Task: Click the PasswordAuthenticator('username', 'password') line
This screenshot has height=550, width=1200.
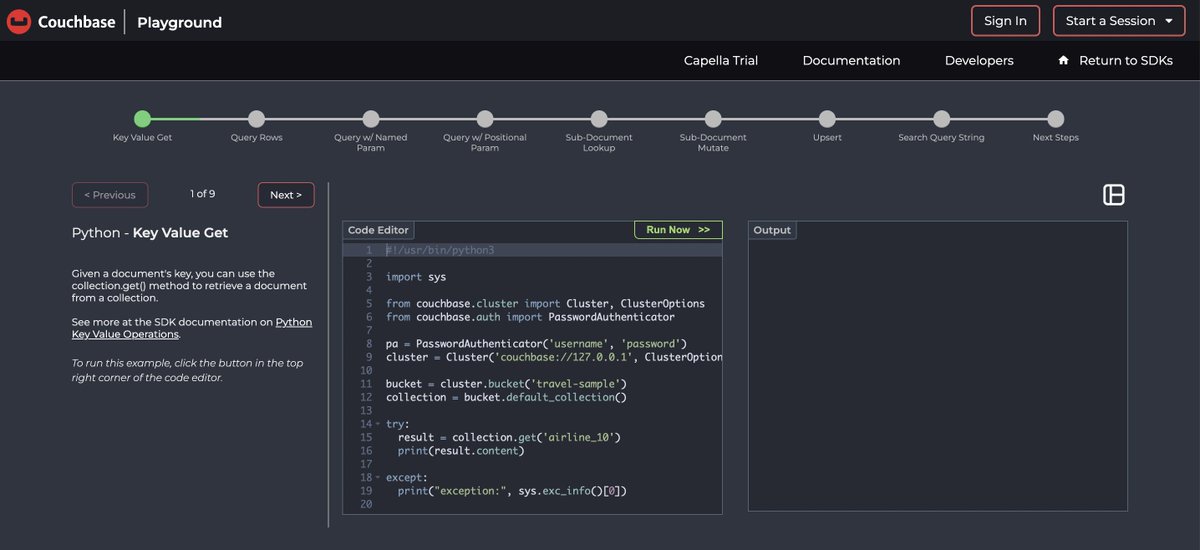Action: click(x=536, y=344)
